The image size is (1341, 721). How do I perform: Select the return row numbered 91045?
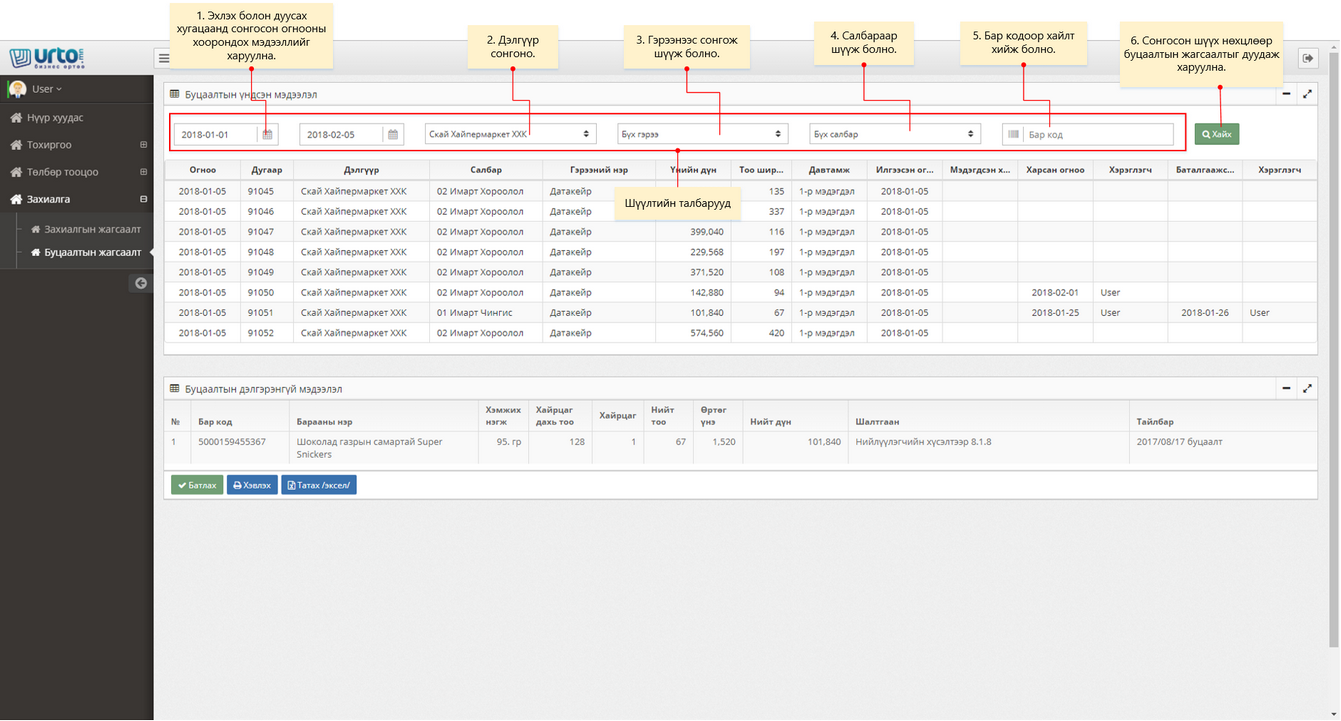click(x=741, y=191)
